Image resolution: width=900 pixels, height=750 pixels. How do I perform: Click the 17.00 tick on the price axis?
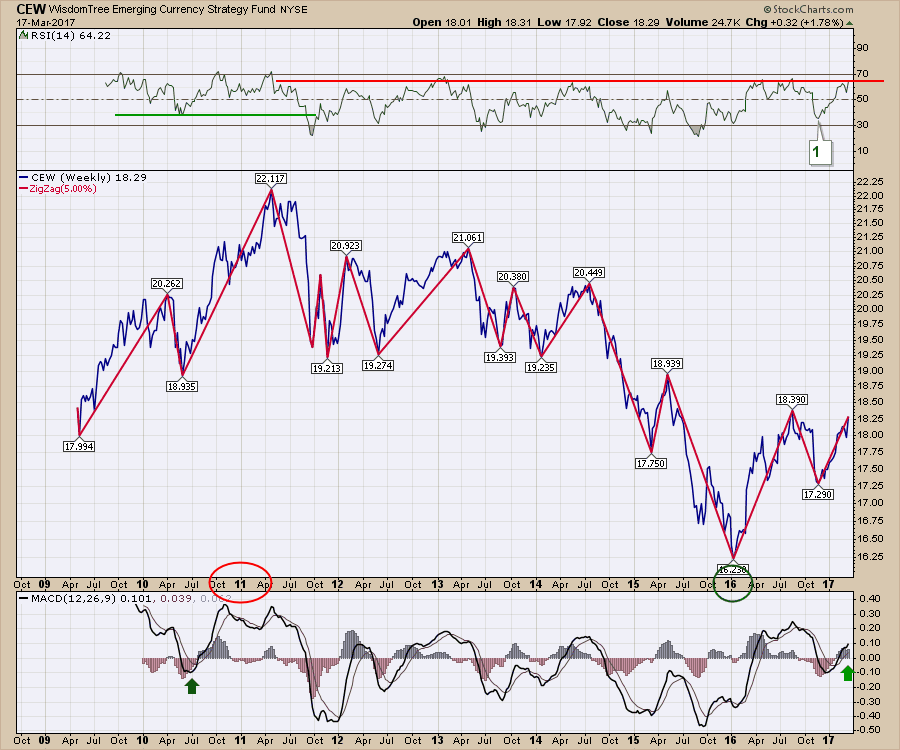[x=870, y=503]
